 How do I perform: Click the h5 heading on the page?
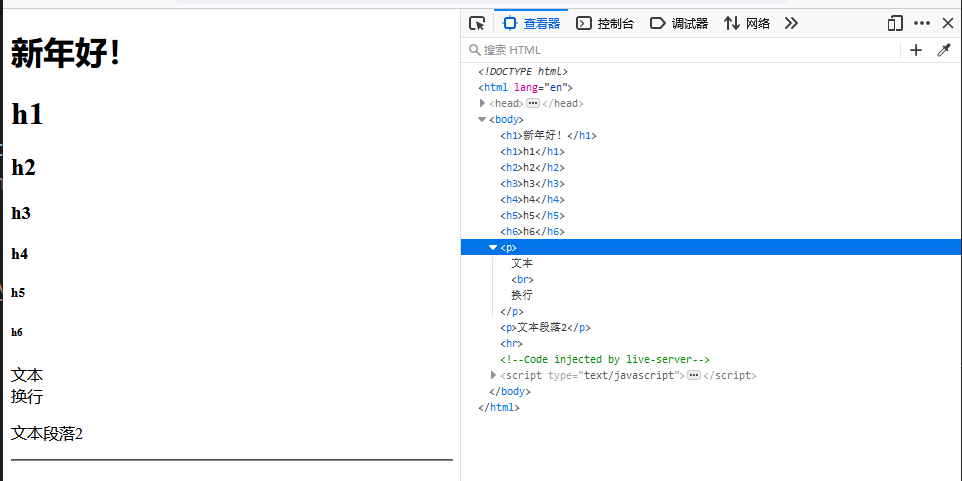coord(18,293)
